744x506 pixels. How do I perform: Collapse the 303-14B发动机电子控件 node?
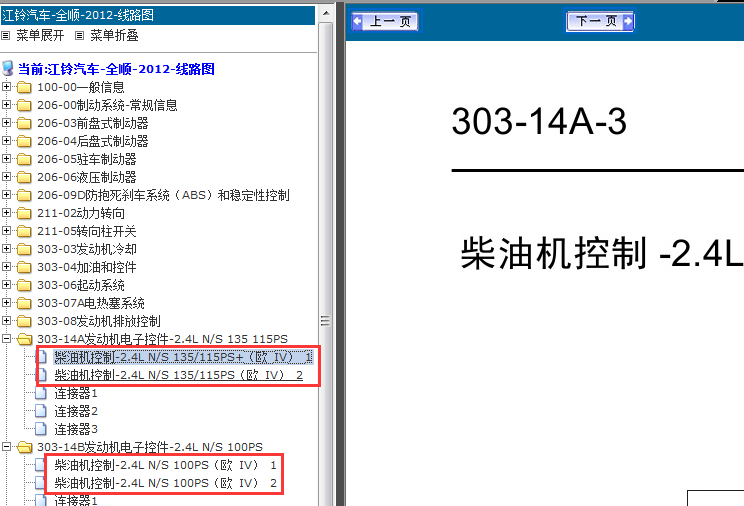[7, 447]
